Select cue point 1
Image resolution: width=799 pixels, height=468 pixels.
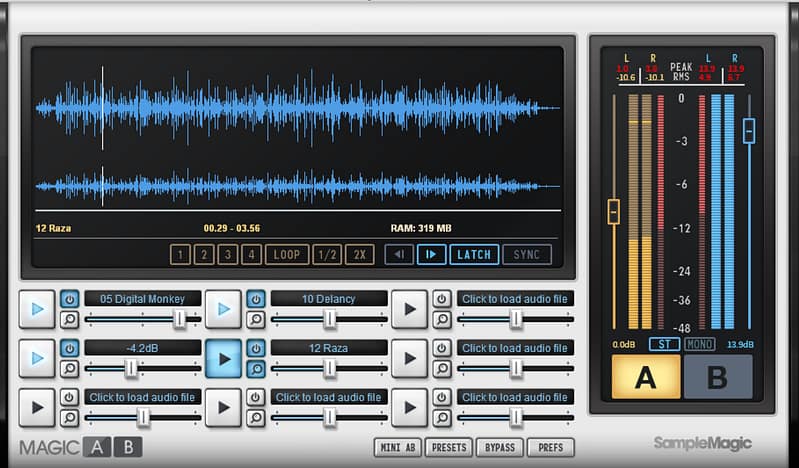point(180,254)
